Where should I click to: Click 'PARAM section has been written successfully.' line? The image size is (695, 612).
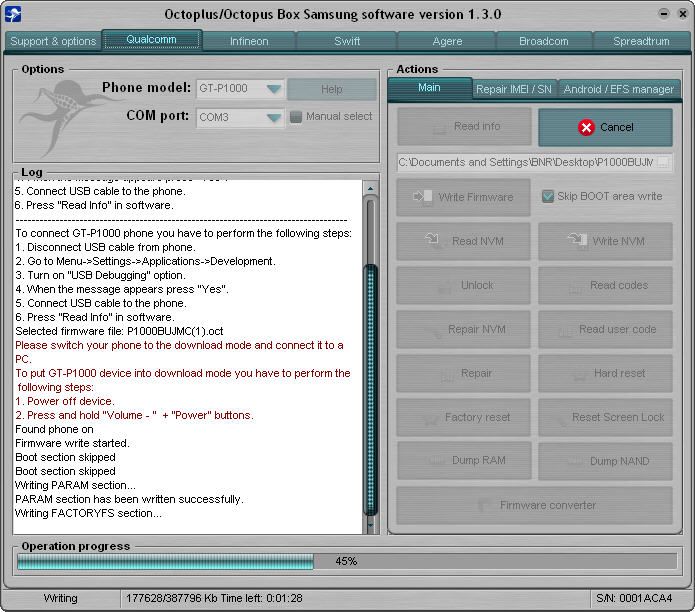pyautogui.click(x=129, y=499)
